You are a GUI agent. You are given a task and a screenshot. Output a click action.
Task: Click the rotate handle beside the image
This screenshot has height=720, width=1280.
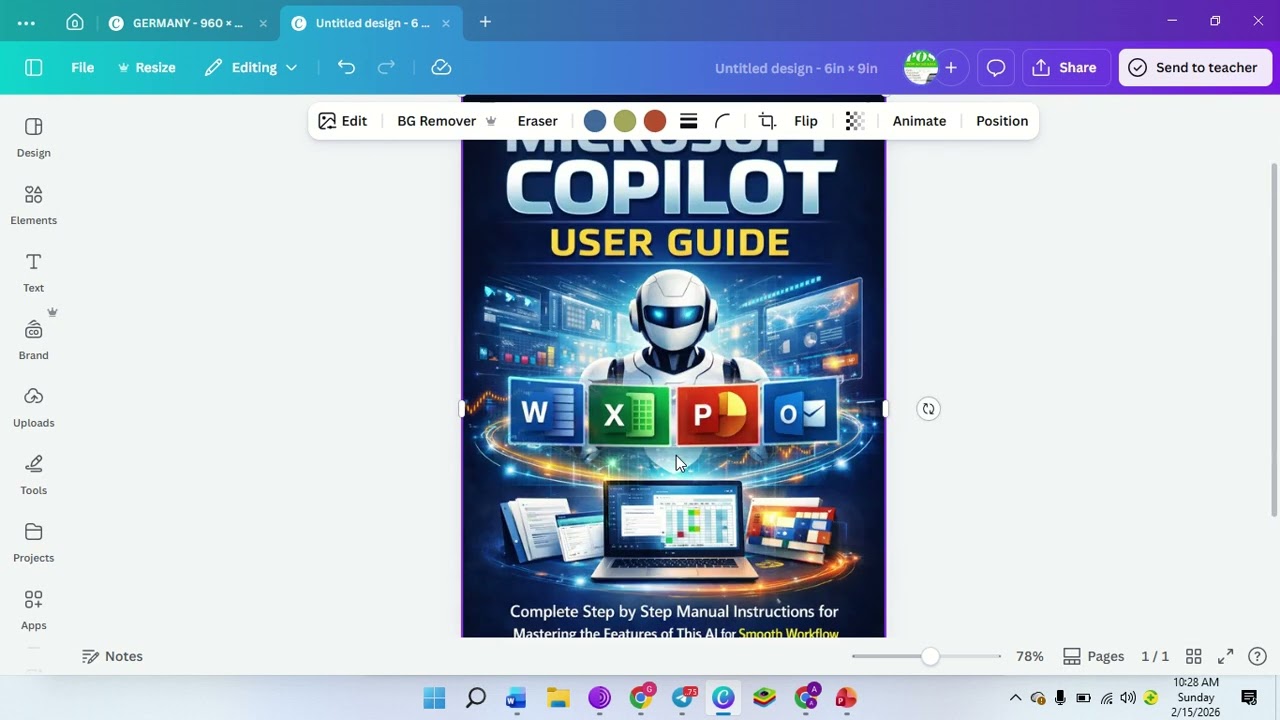tap(928, 408)
